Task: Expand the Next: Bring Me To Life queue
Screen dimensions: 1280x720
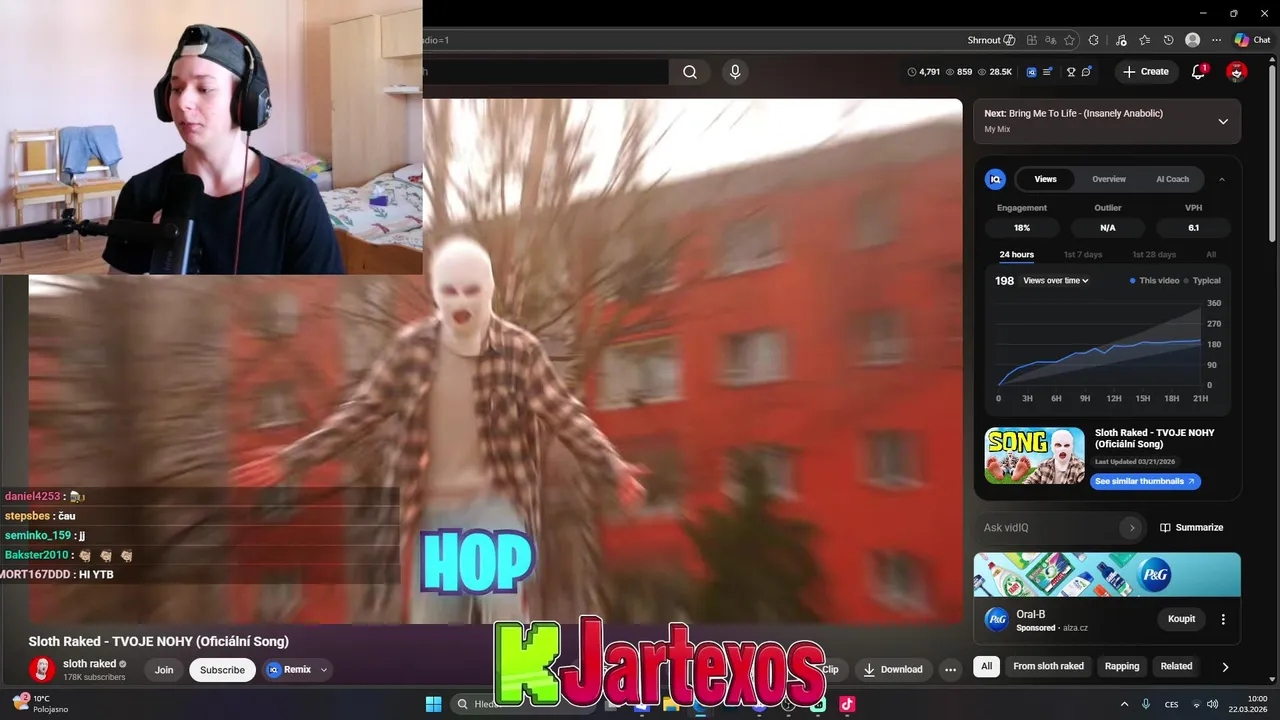Action: tap(1222, 121)
